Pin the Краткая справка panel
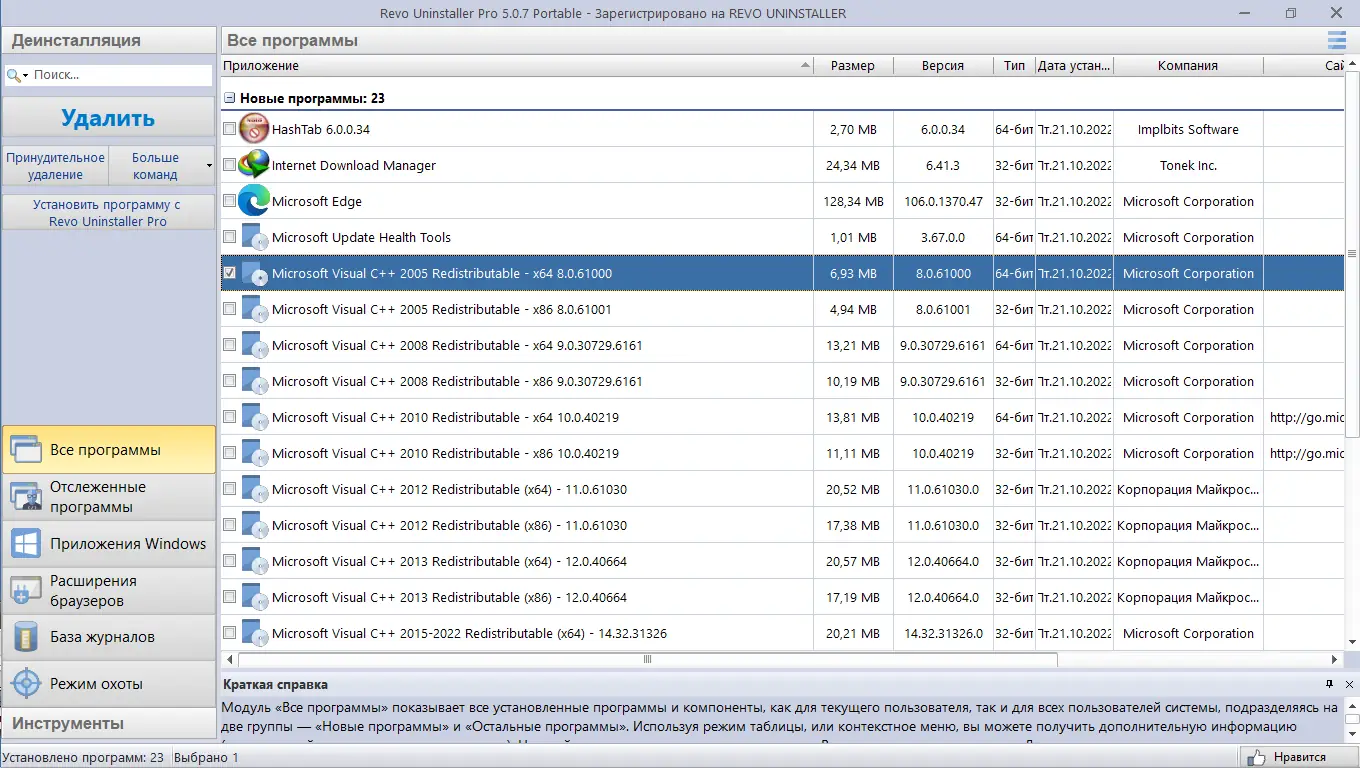Screen dimensions: 1360x768 [x=1329, y=684]
